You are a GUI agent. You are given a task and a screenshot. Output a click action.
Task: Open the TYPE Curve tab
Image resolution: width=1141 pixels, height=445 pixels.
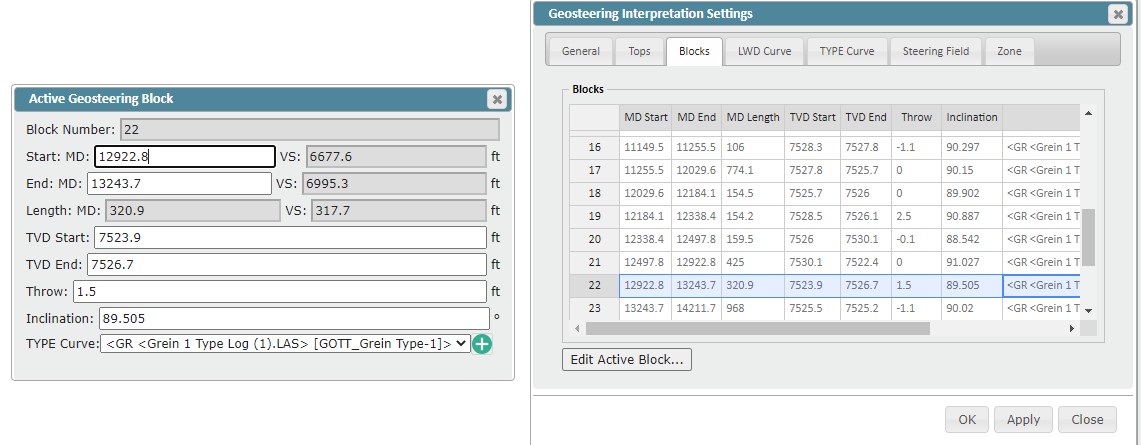(847, 51)
